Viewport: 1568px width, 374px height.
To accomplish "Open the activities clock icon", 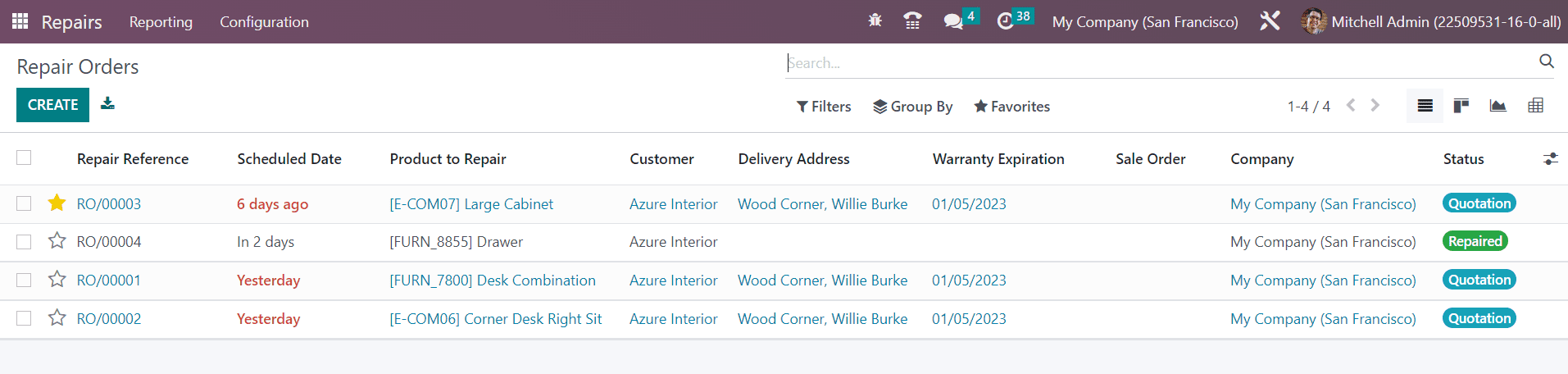I will [x=1006, y=21].
